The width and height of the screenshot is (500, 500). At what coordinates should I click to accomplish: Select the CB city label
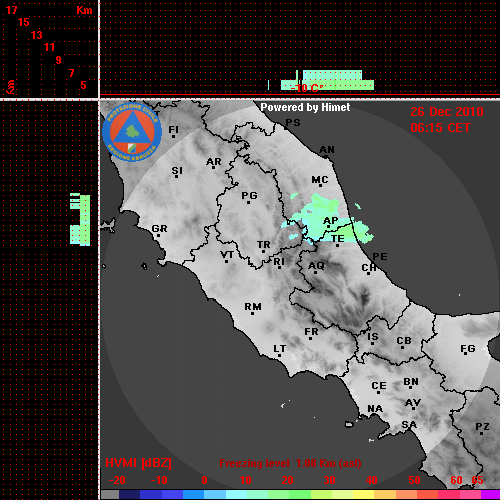404,341
